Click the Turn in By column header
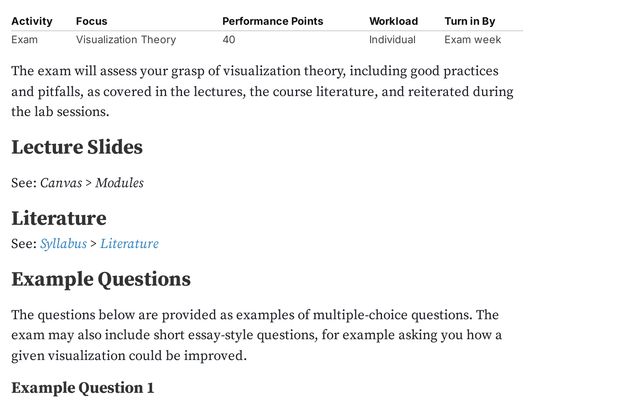The width and height of the screenshot is (640, 400). 469,21
